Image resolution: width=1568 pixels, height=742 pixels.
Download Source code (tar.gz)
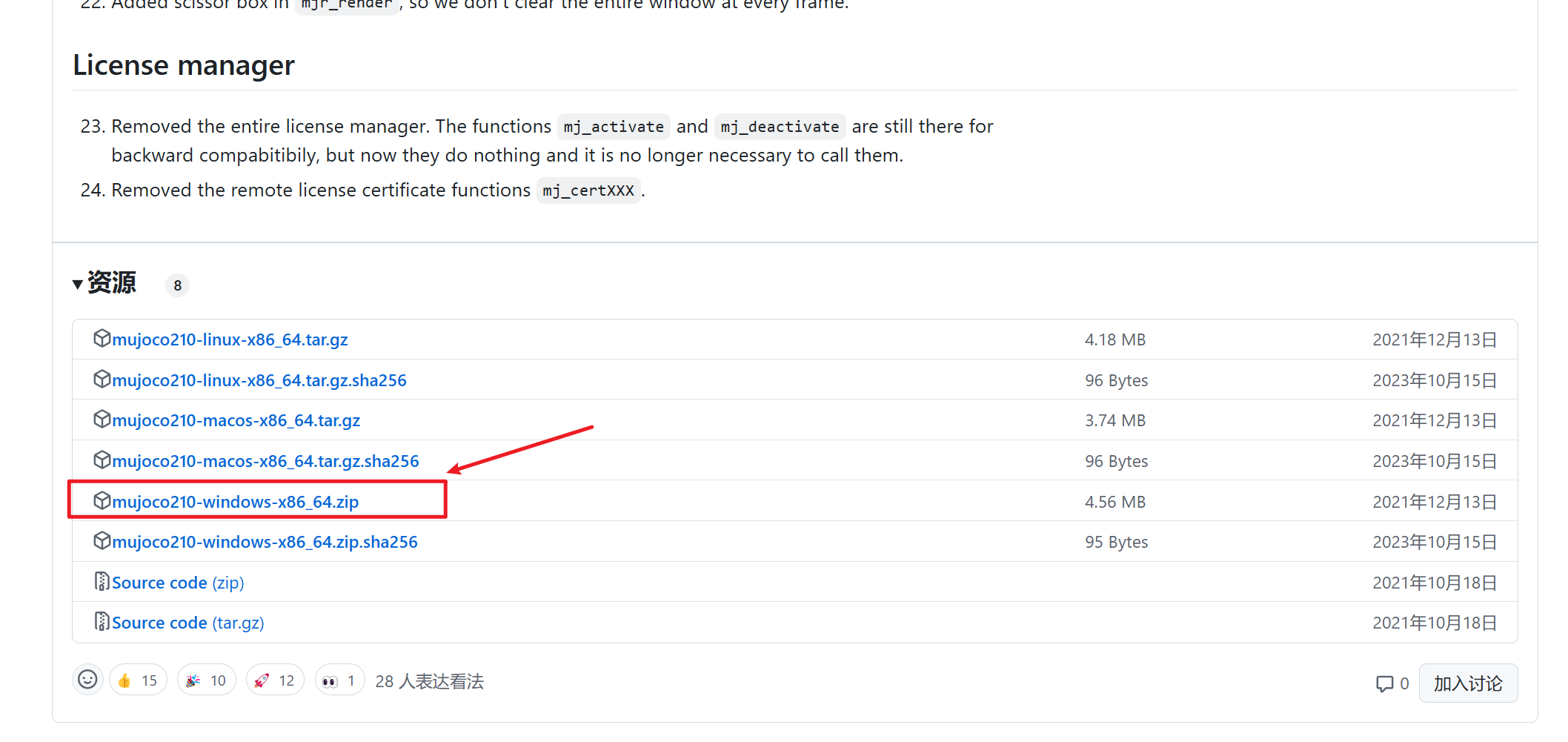click(188, 623)
